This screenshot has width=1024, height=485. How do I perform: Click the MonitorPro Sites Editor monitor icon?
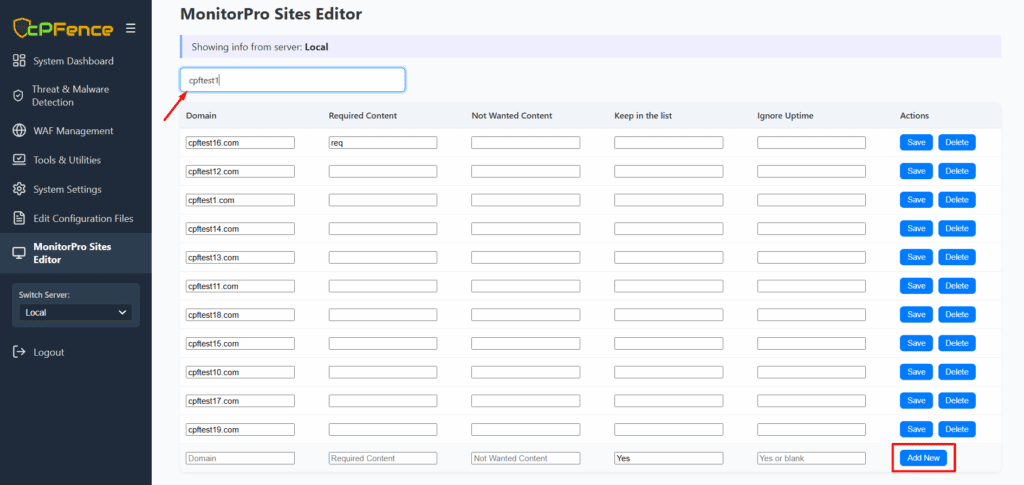[x=18, y=253]
